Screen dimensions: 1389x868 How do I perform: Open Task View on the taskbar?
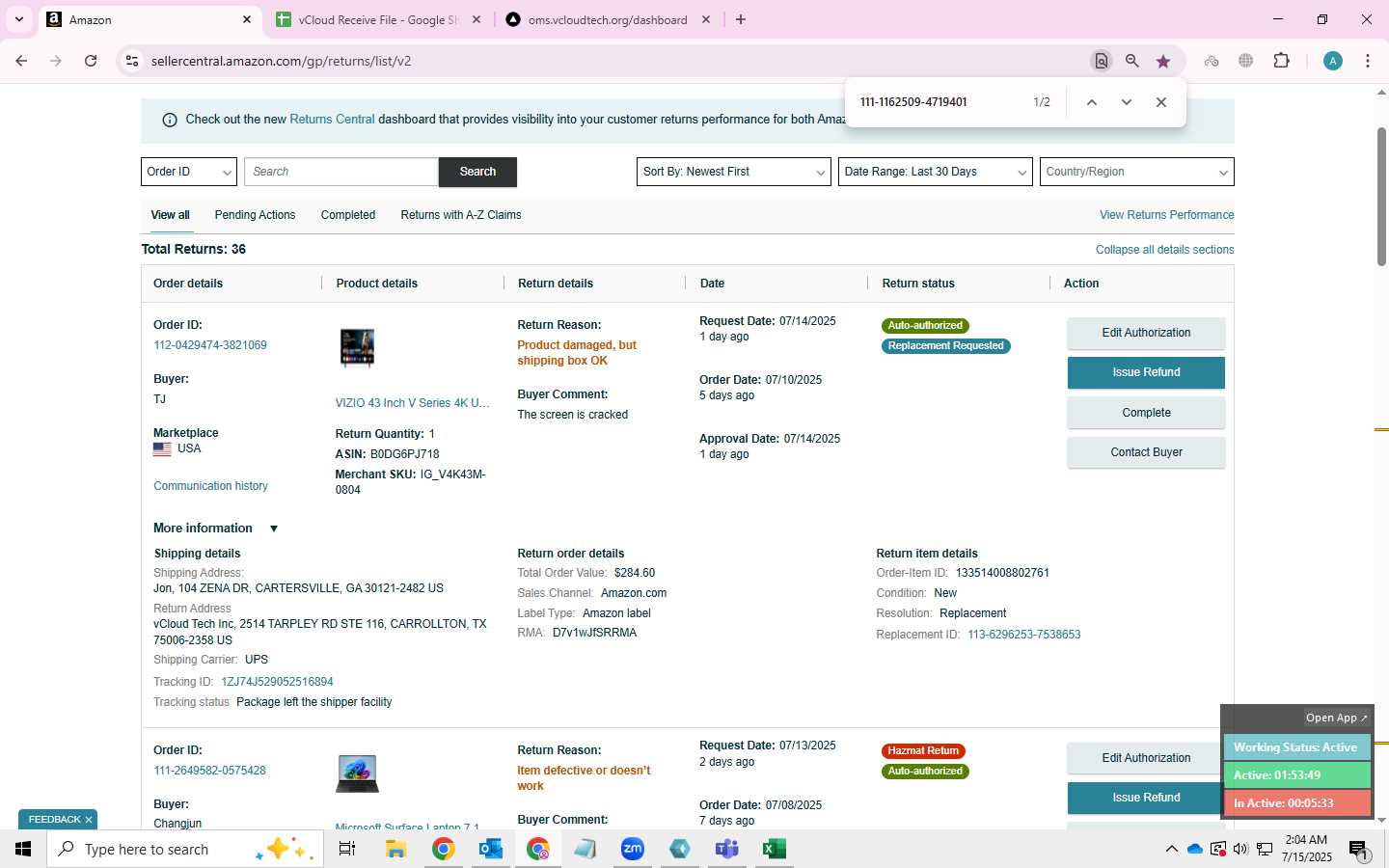click(x=347, y=849)
